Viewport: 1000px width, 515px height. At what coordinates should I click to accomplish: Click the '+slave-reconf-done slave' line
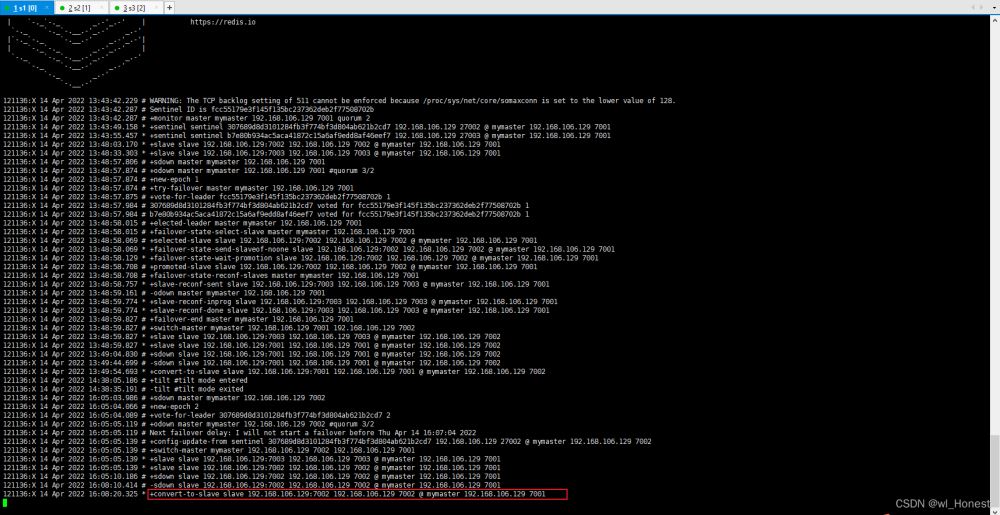(x=276, y=310)
